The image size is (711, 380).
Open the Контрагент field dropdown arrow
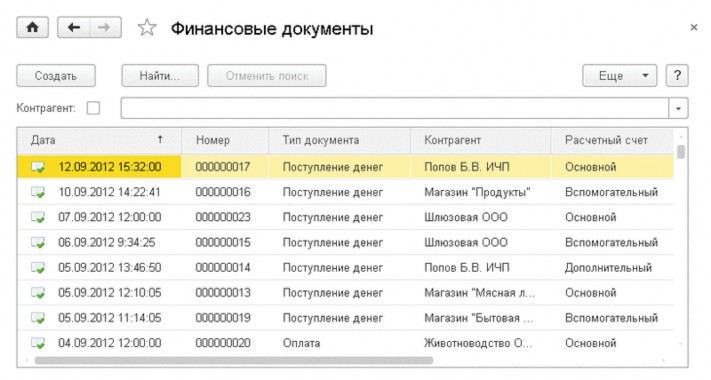(x=678, y=108)
